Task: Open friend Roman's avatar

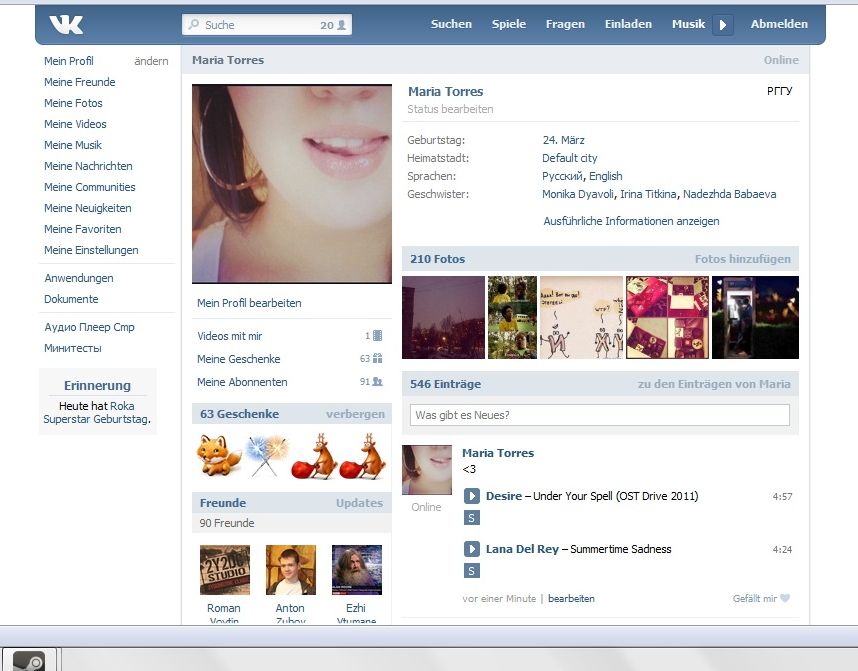Action: pos(225,570)
